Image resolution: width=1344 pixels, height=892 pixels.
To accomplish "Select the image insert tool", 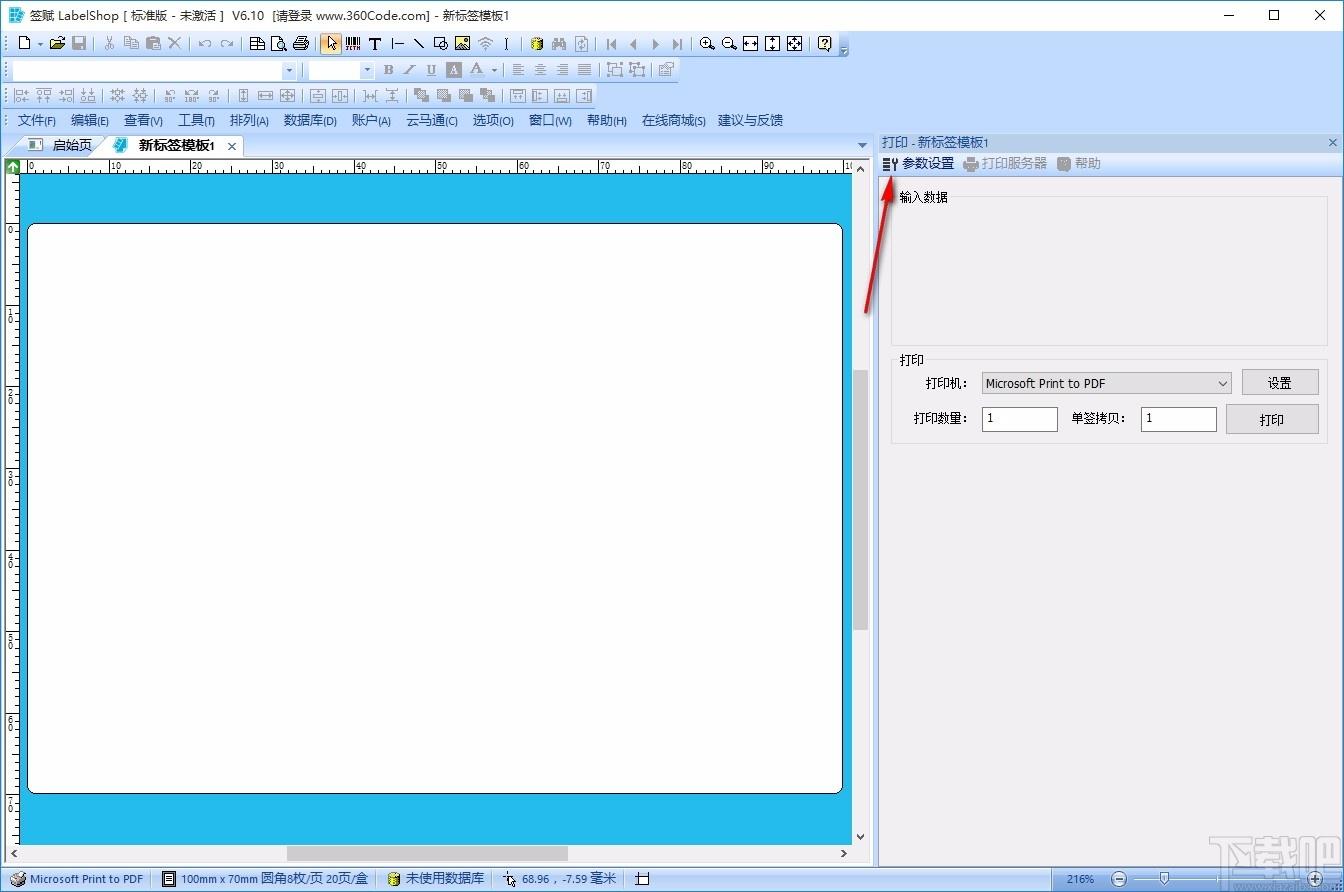I will click(x=462, y=43).
